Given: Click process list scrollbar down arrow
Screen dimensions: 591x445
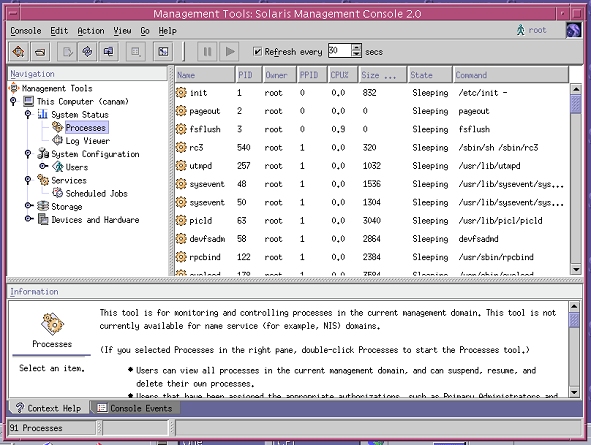Looking at the screenshot, I should click(576, 269).
